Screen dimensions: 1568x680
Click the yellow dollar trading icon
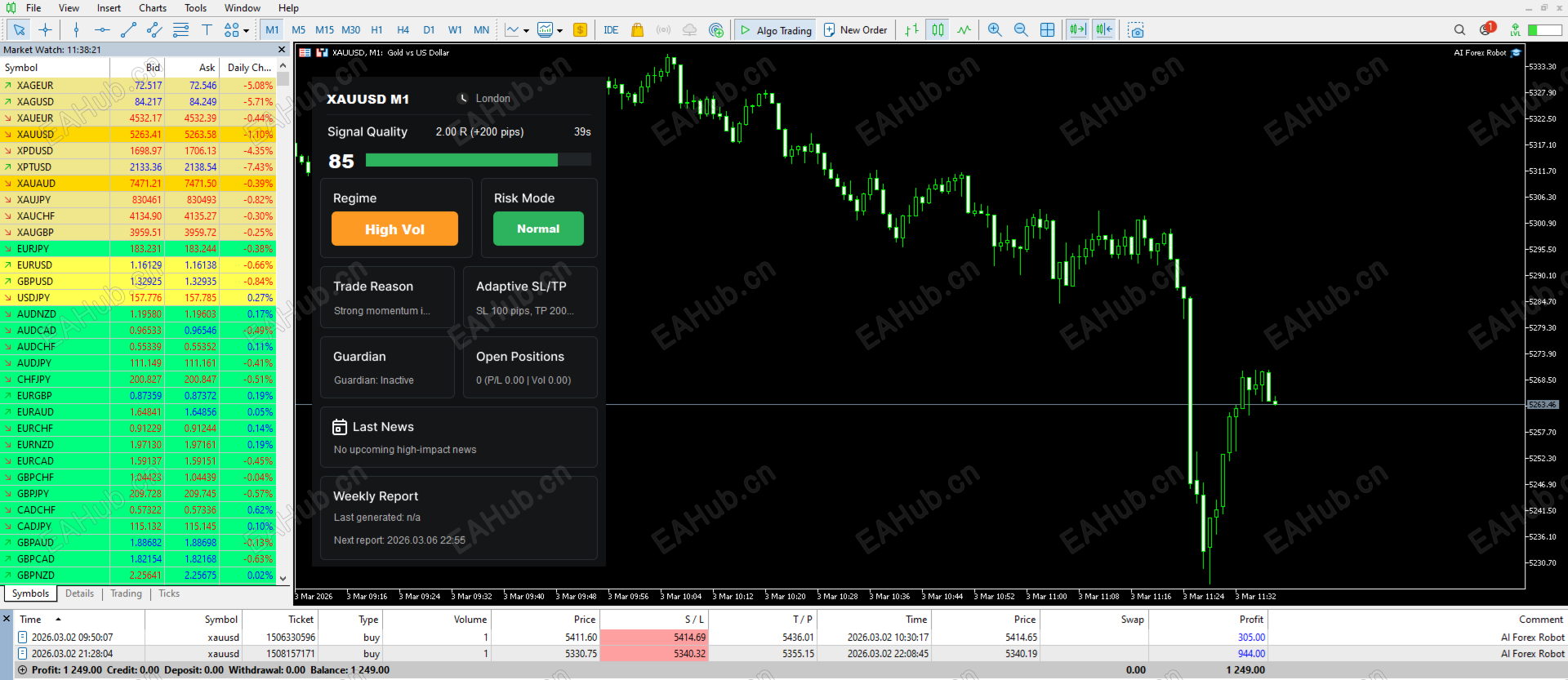(x=580, y=30)
